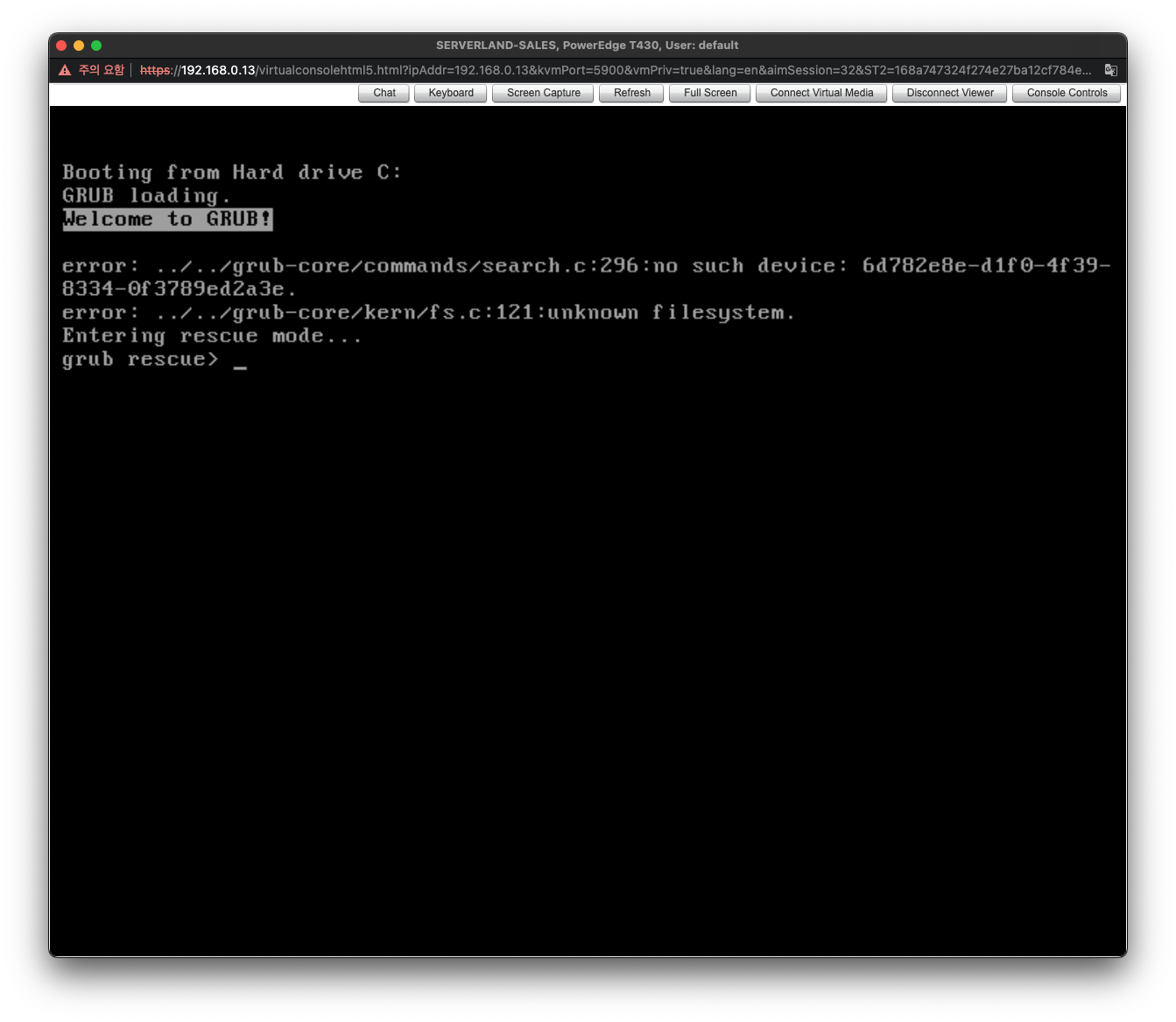1176x1022 pixels.
Task: Capture the screen with Screen Capture
Action: tap(543, 93)
